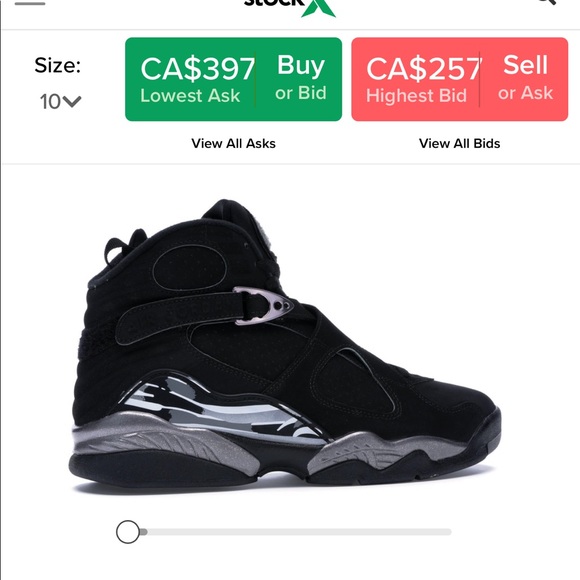Click the chevron next to size 10
Screen dimensions: 580x580
click(x=72, y=101)
